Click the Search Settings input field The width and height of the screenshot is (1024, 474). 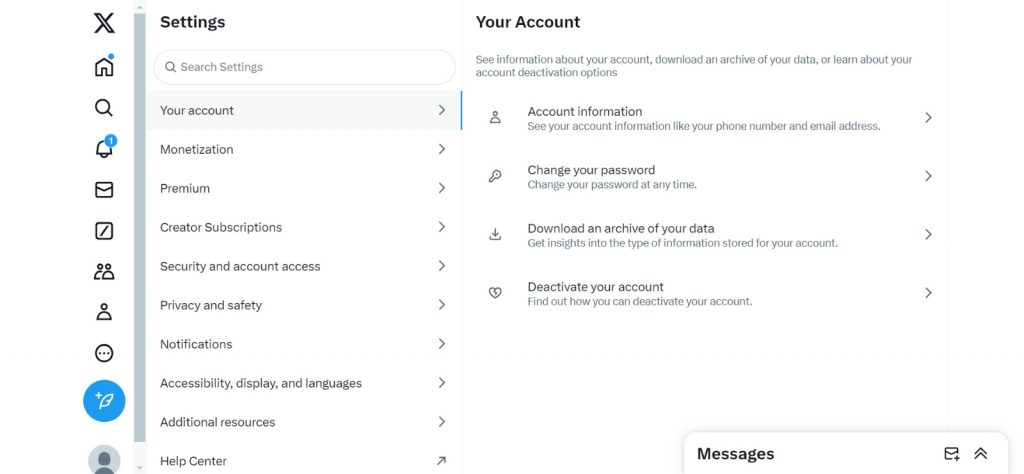coord(304,67)
